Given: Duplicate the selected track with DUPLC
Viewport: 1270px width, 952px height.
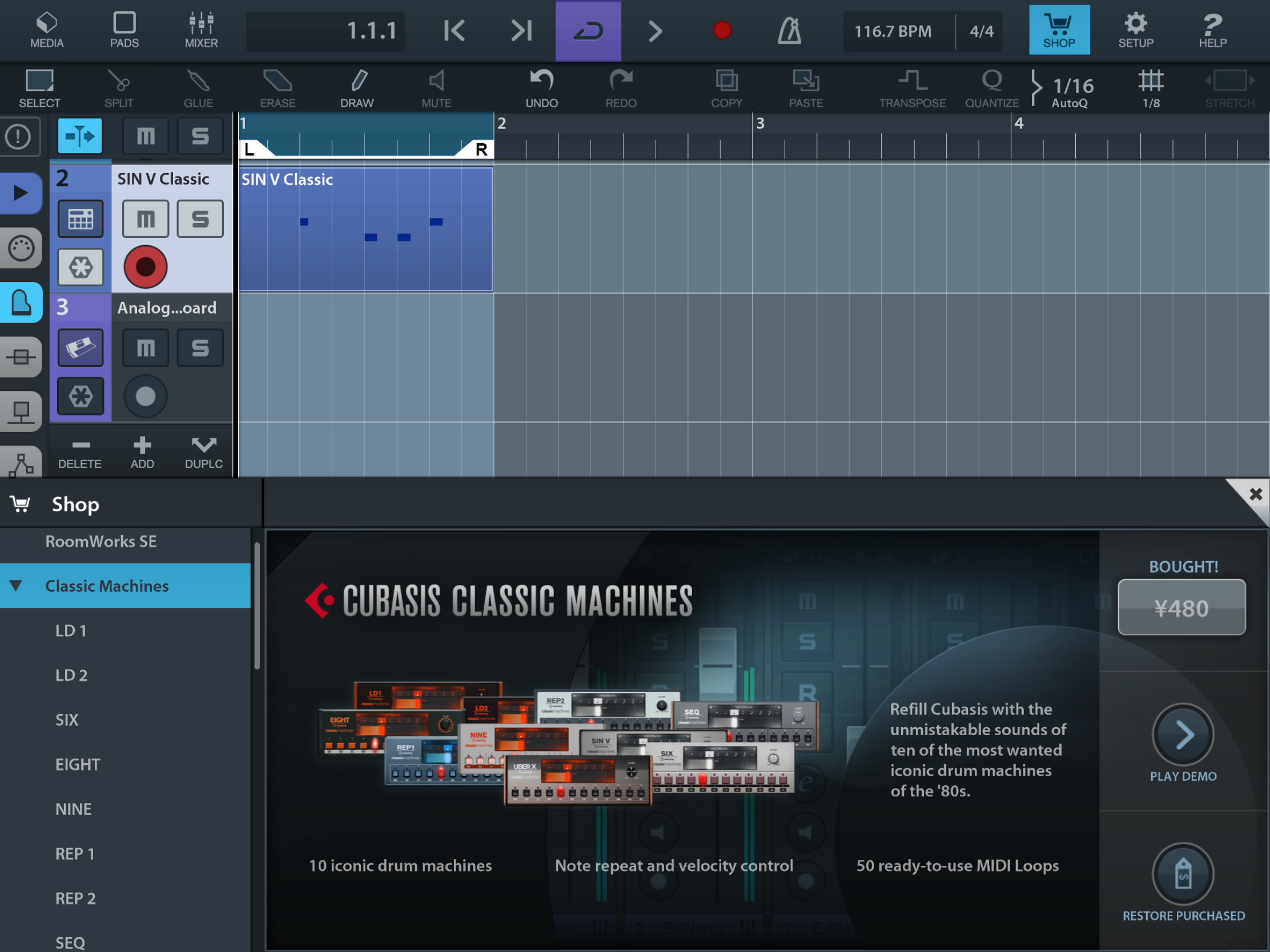Looking at the screenshot, I should [x=203, y=453].
